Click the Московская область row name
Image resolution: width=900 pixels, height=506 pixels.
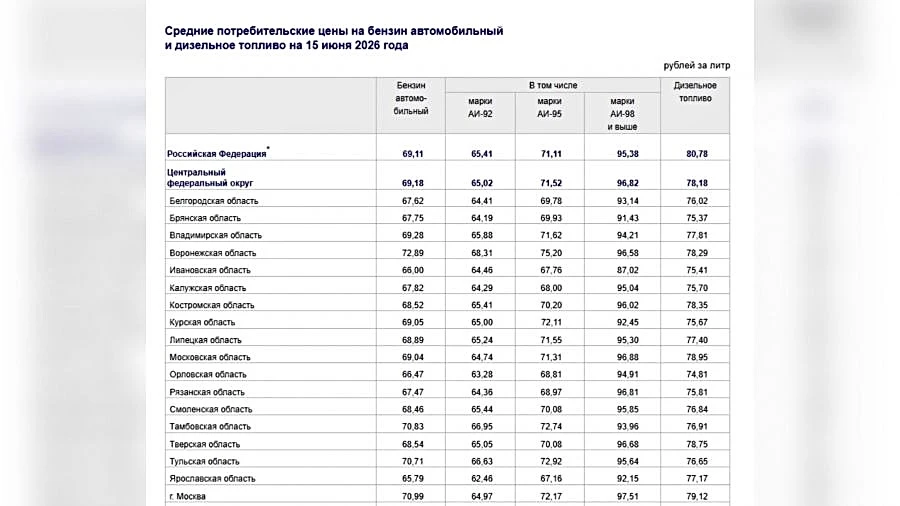pos(210,357)
